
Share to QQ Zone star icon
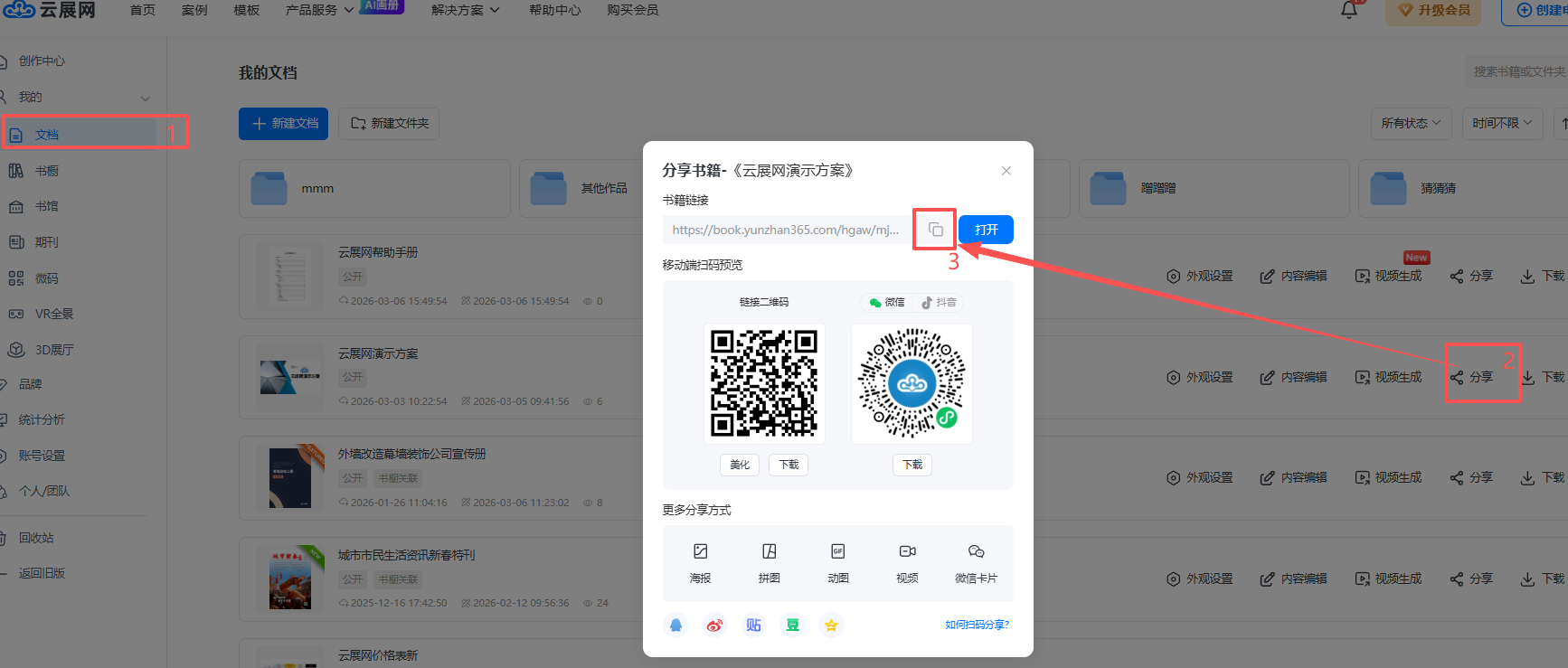(831, 625)
